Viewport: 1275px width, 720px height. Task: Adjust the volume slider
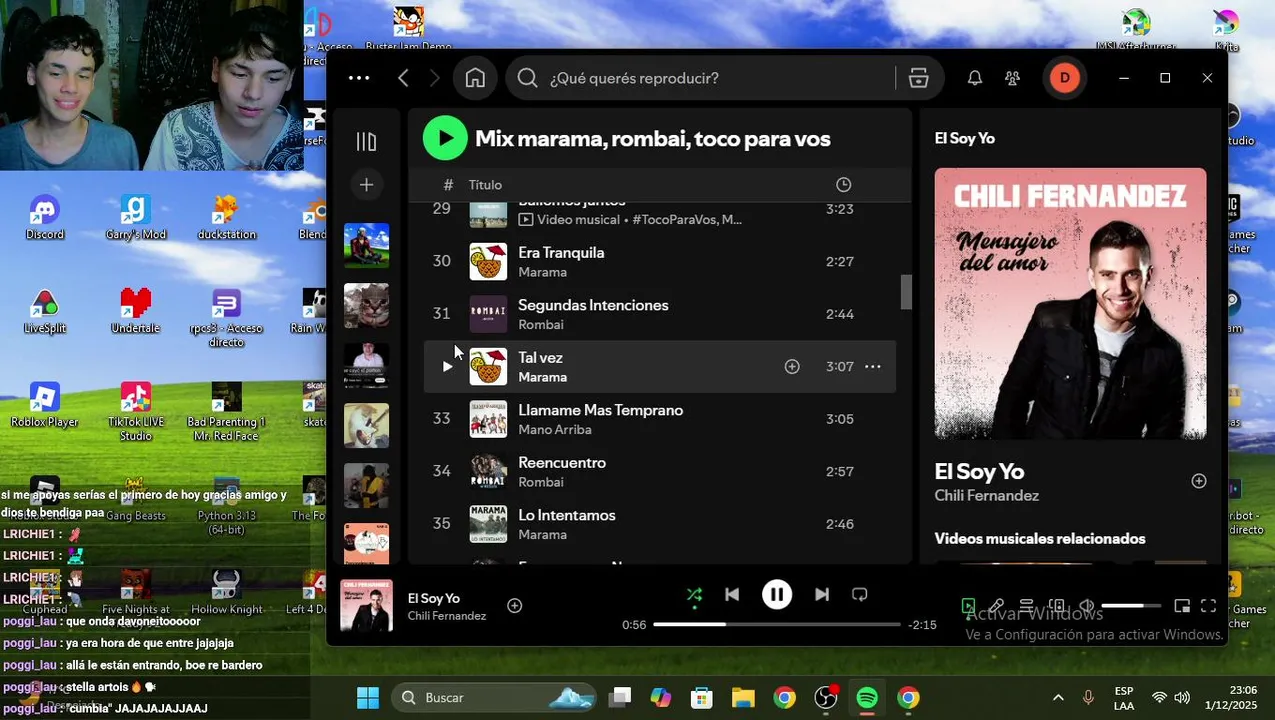(1130, 606)
